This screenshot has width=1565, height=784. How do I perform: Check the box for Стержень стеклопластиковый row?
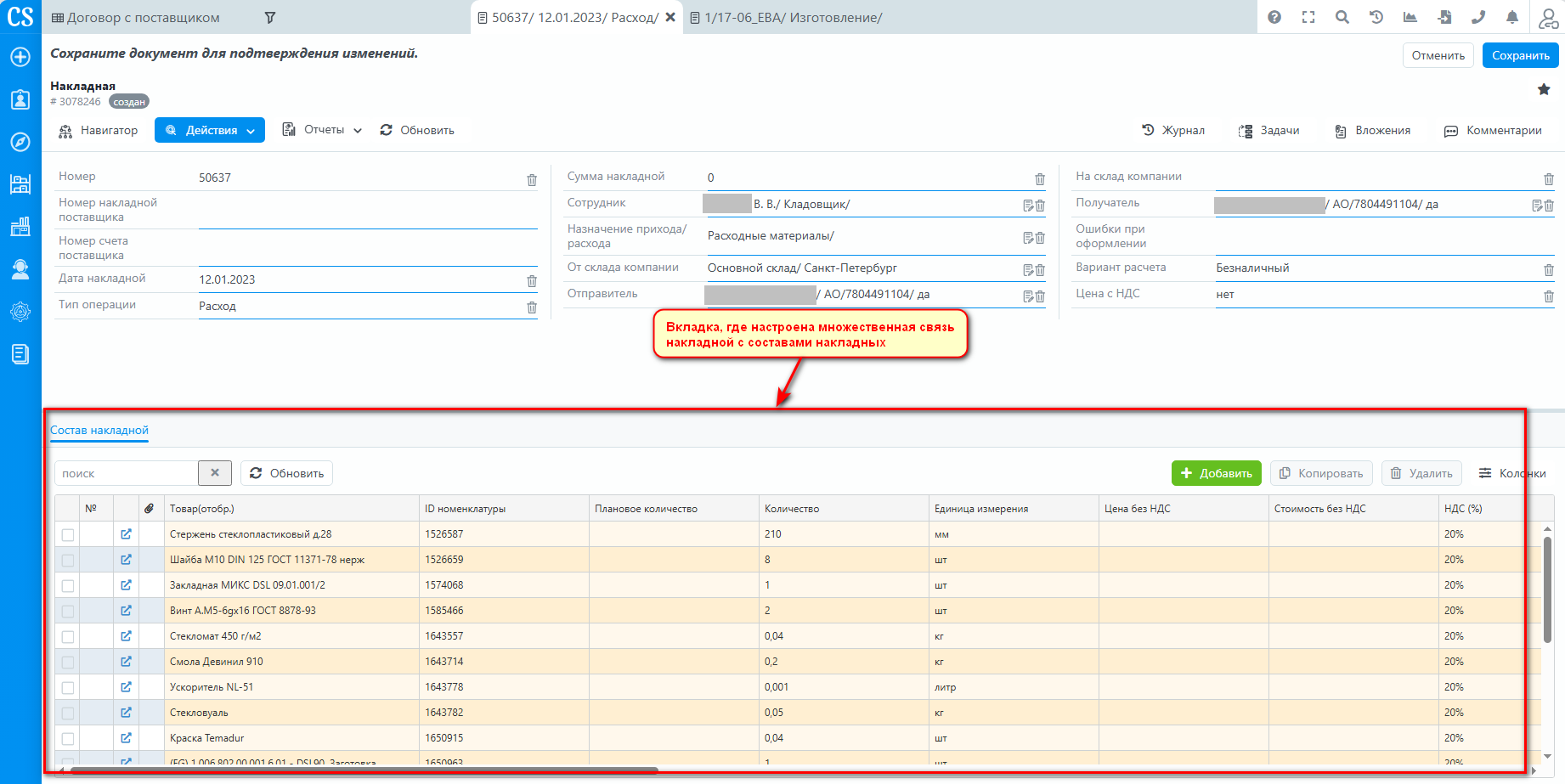(x=68, y=535)
